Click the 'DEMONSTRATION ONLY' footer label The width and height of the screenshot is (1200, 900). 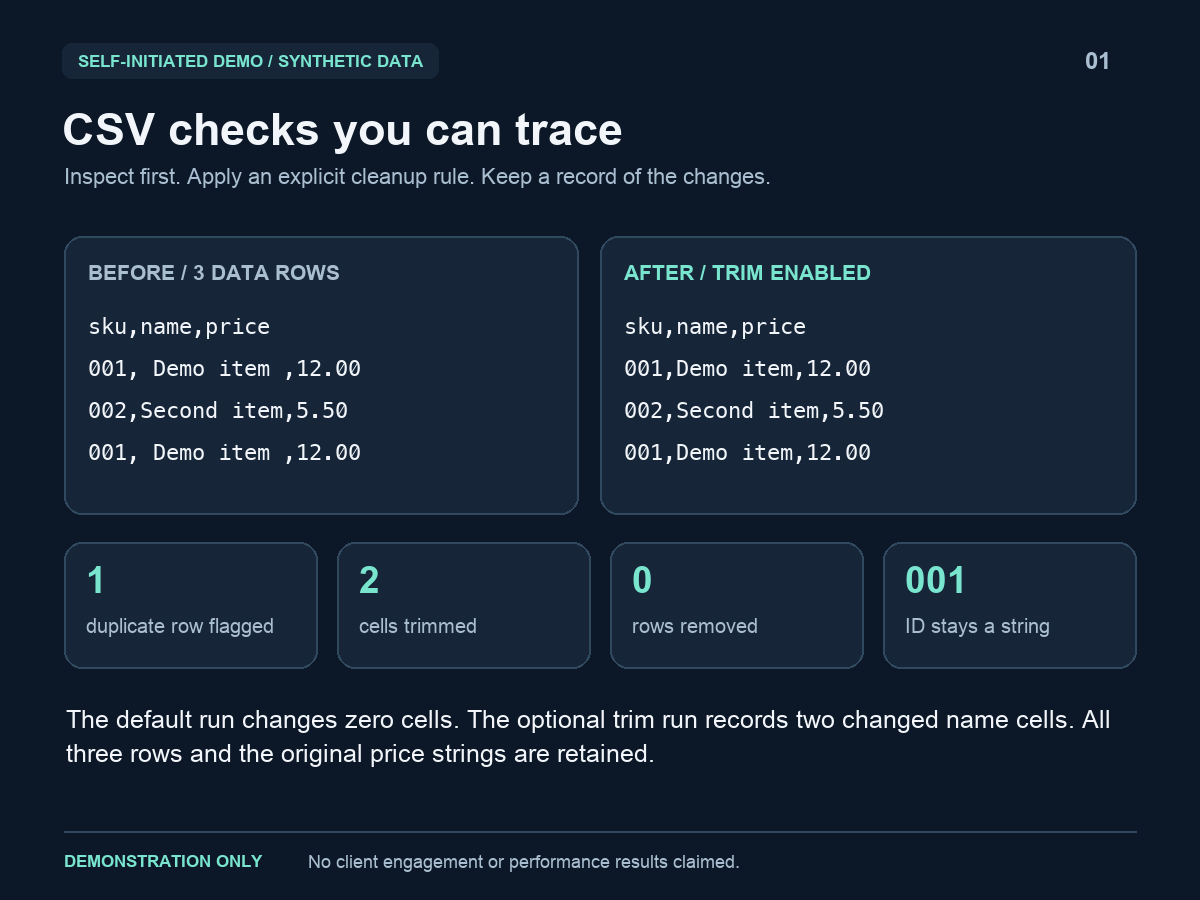(x=163, y=861)
